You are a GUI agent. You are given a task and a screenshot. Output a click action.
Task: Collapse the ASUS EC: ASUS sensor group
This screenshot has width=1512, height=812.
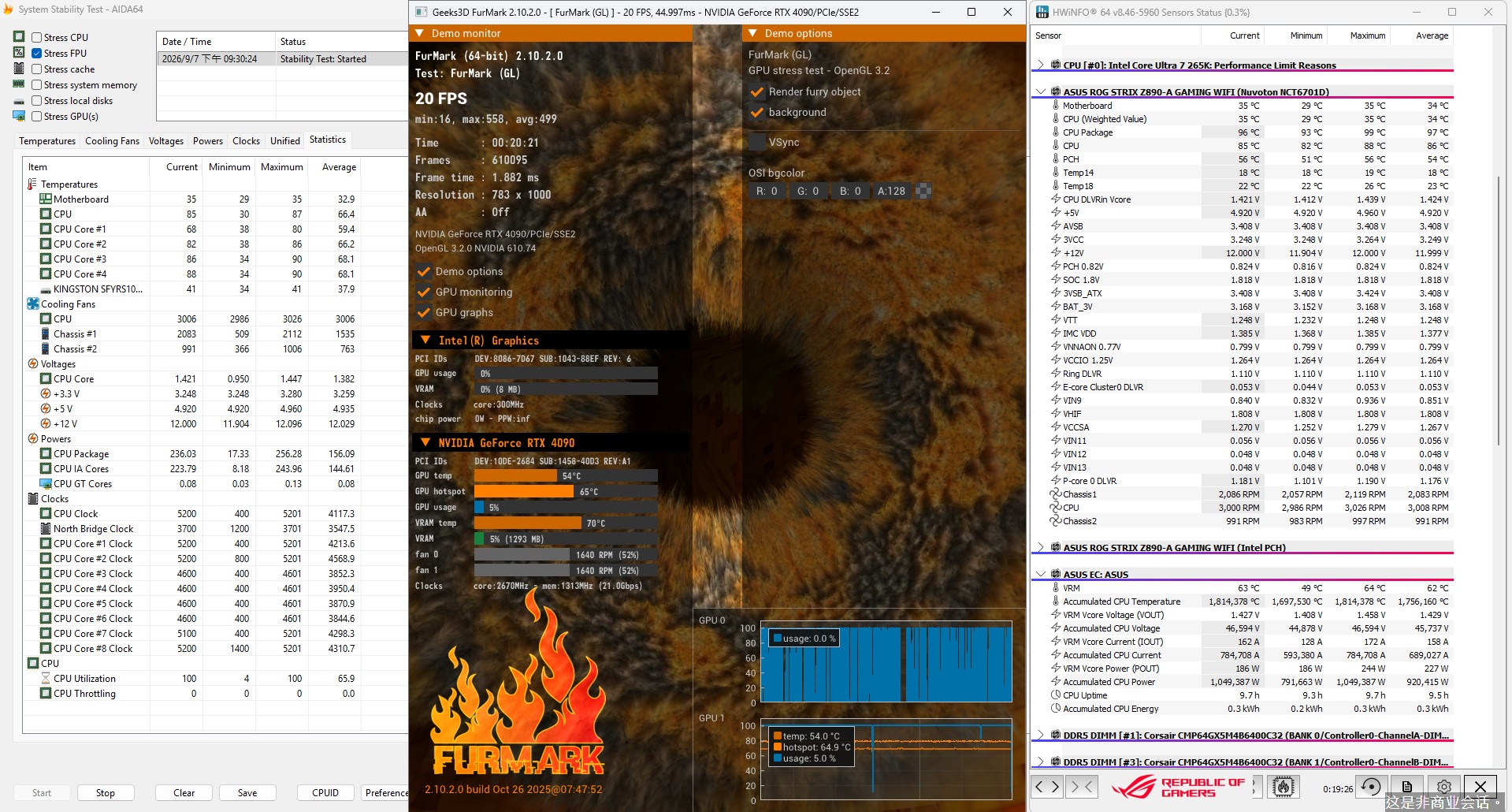(x=1041, y=574)
